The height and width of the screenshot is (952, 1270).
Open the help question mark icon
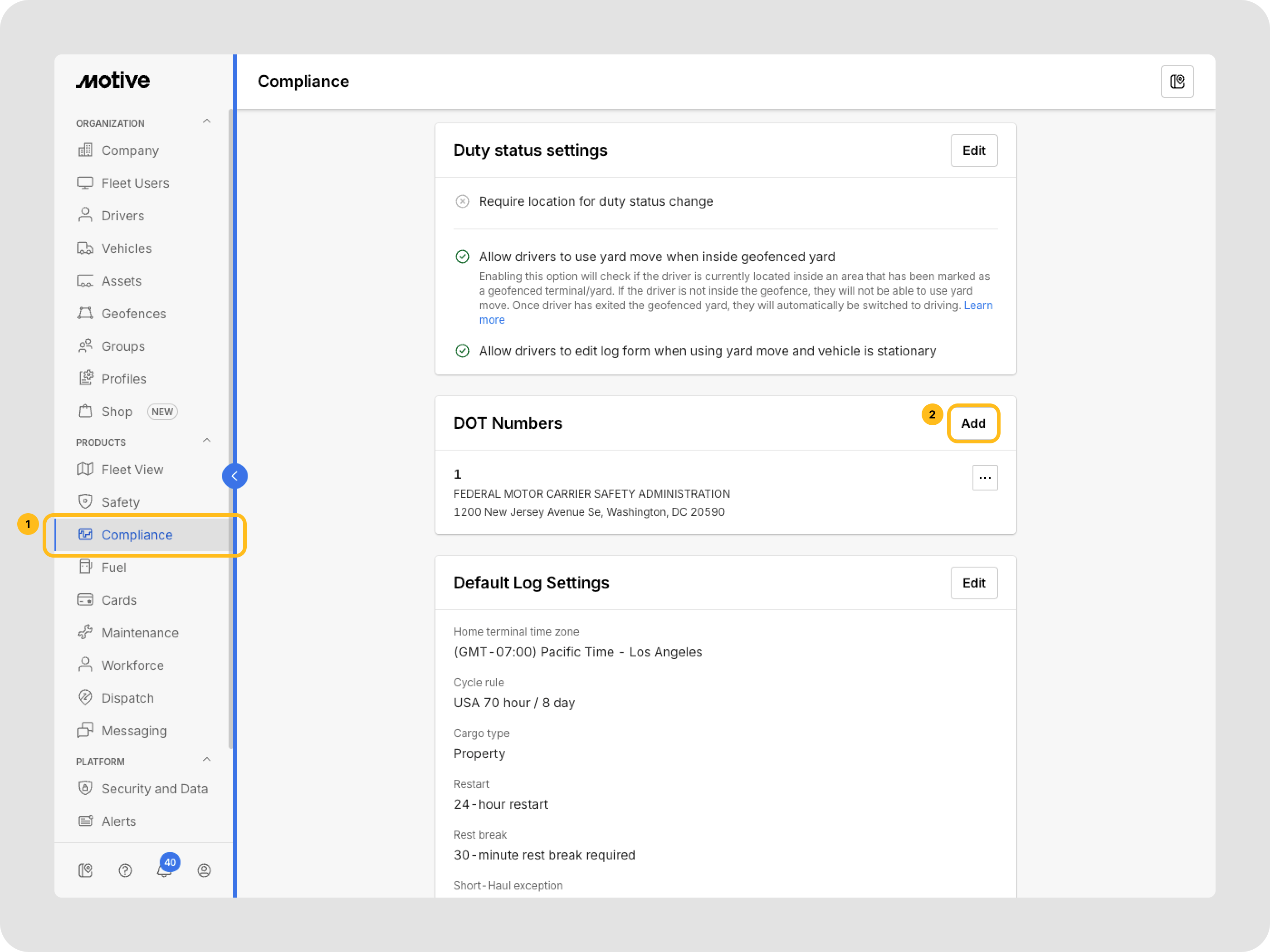tap(125, 870)
